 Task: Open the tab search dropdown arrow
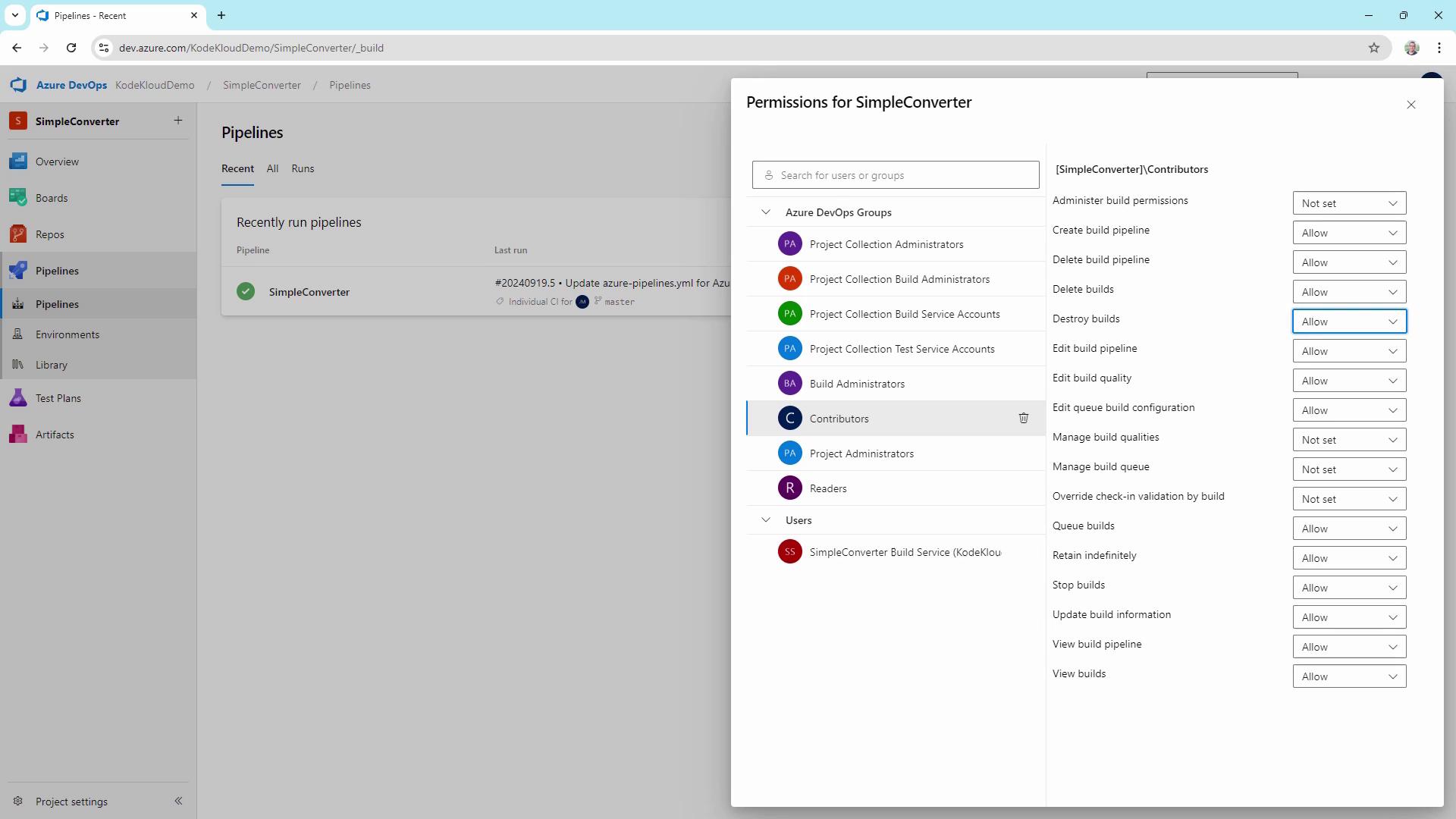[15, 15]
